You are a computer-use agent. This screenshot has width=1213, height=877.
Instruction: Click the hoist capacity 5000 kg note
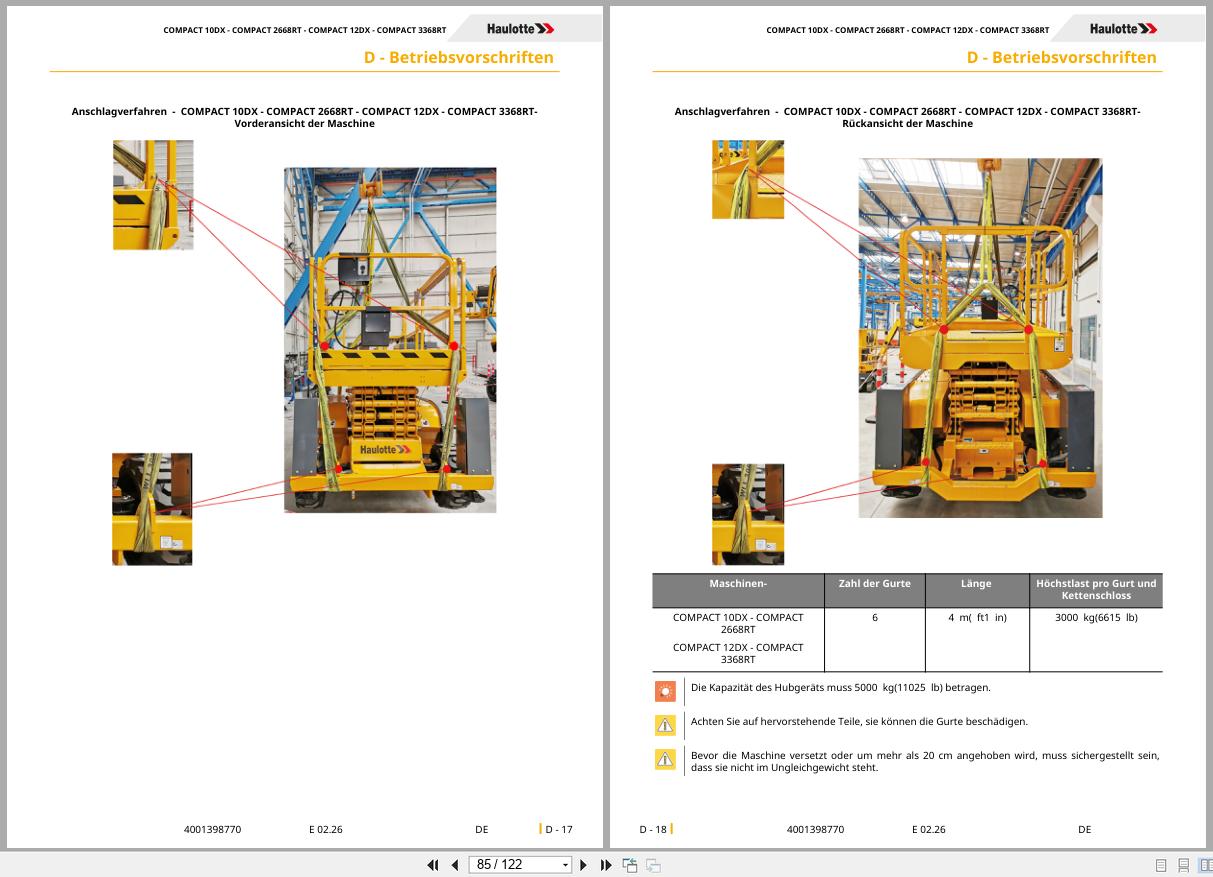pos(841,688)
